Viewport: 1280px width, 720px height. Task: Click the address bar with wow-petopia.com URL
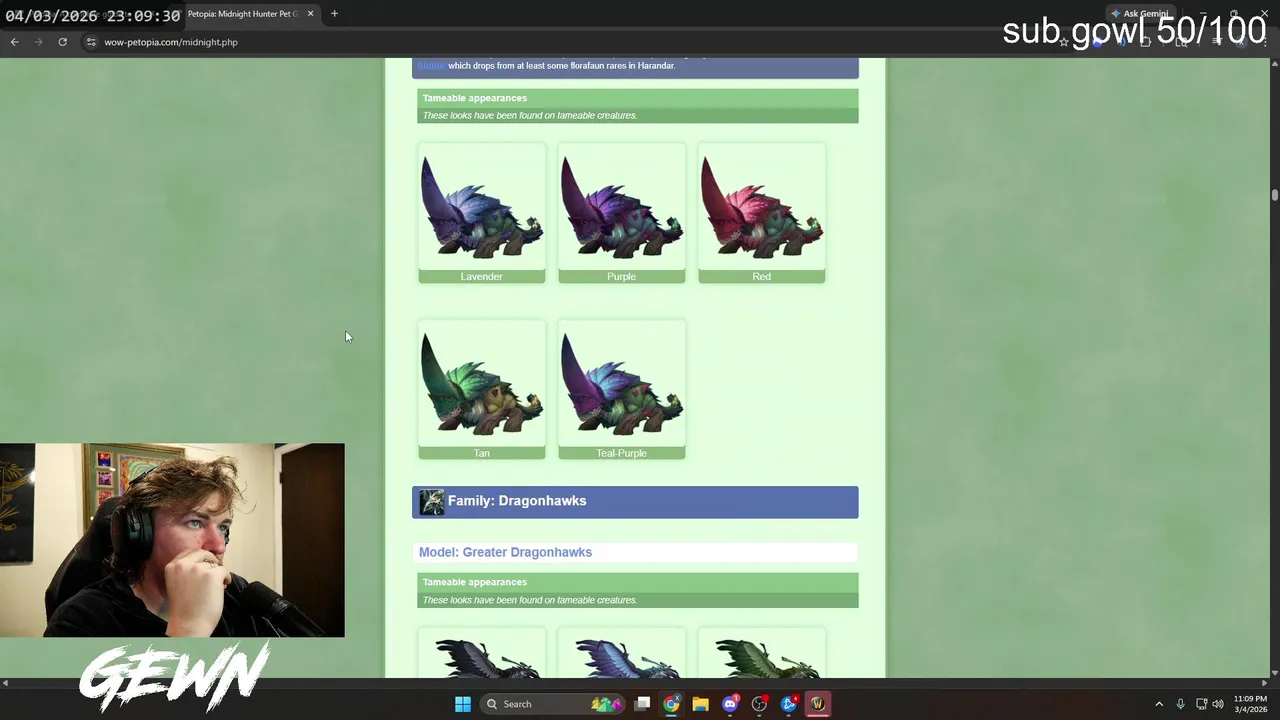click(170, 42)
